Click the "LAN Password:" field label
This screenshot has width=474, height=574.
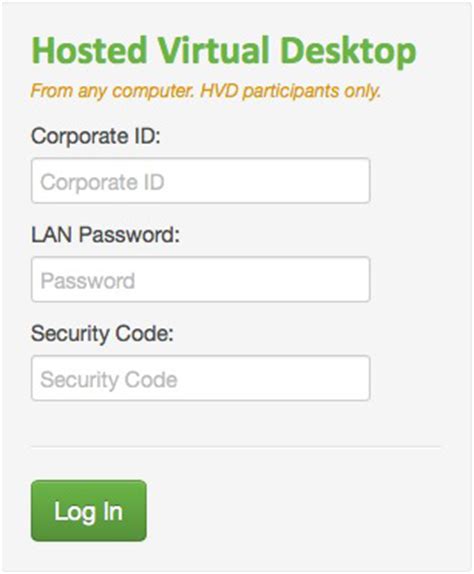105,234
